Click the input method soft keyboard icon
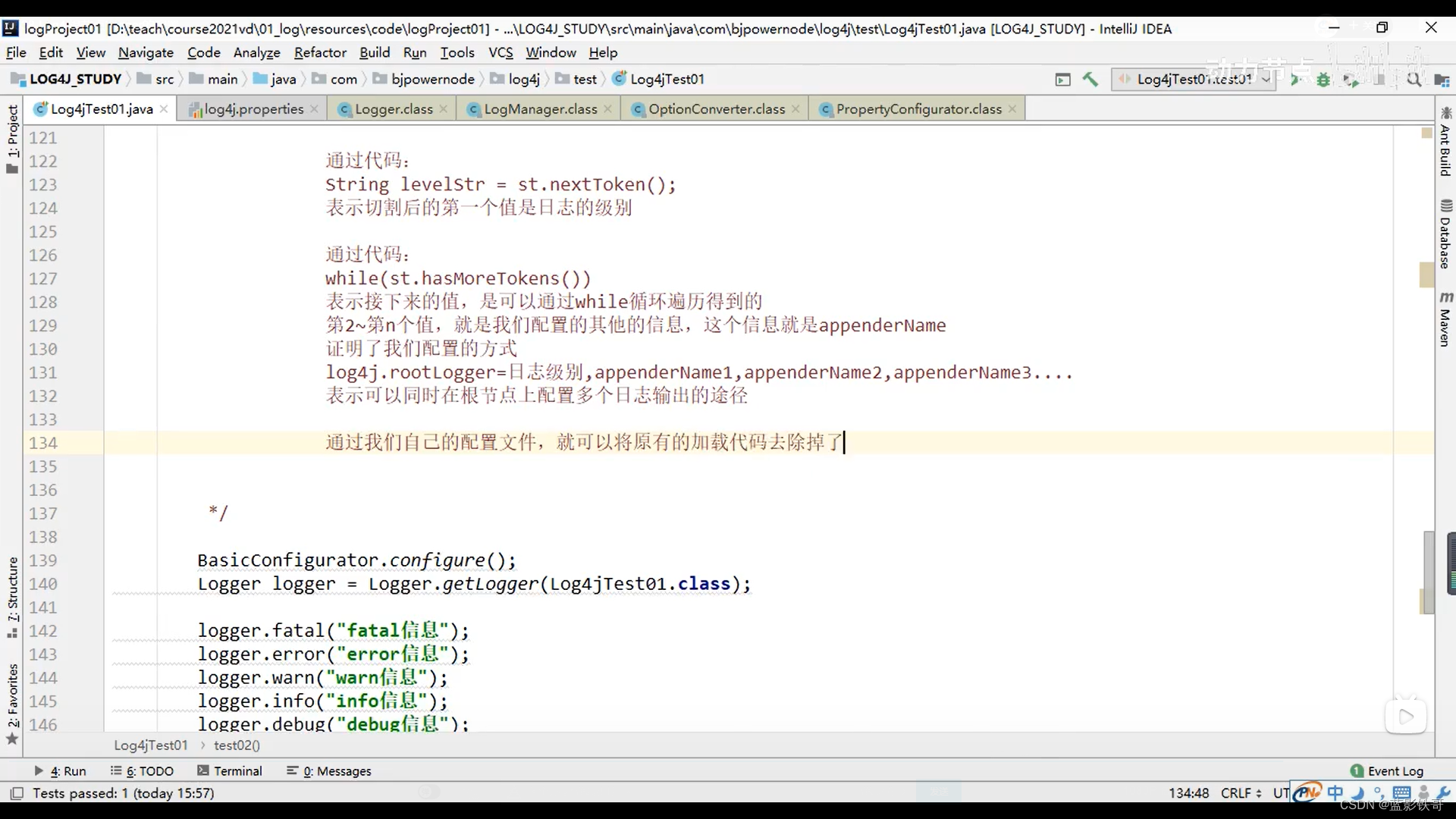1456x819 pixels. point(1401,792)
